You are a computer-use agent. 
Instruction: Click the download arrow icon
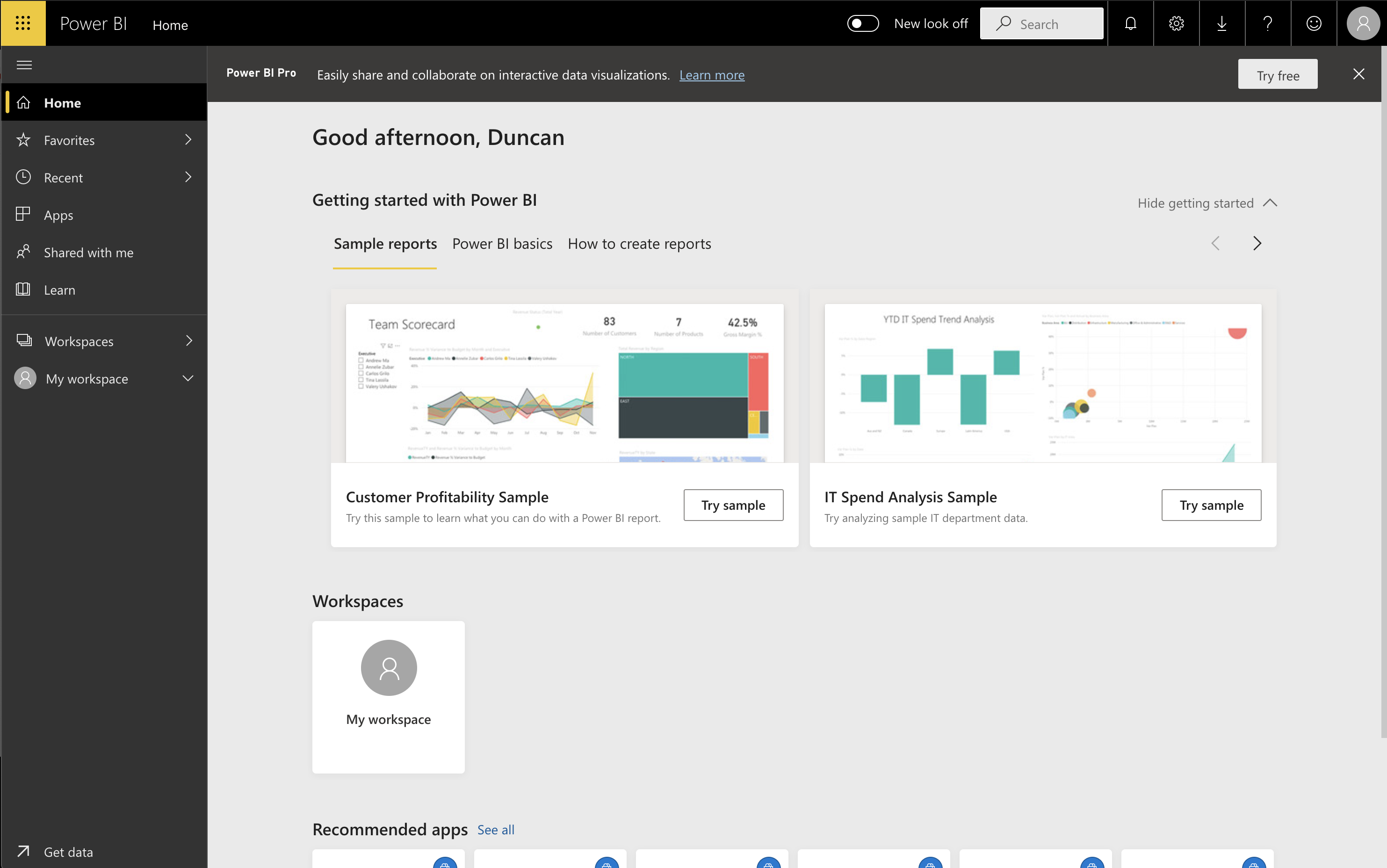(x=1222, y=23)
